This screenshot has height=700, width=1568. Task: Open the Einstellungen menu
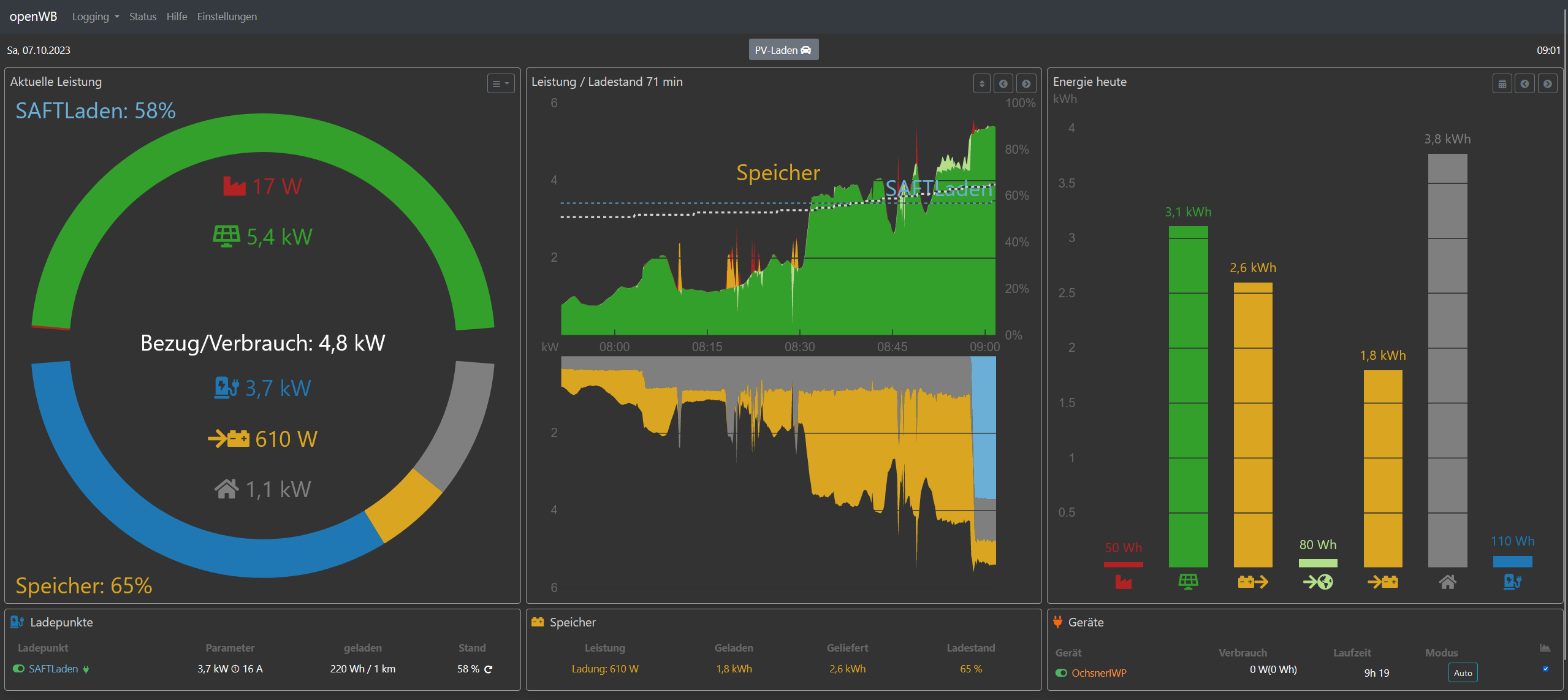(227, 17)
